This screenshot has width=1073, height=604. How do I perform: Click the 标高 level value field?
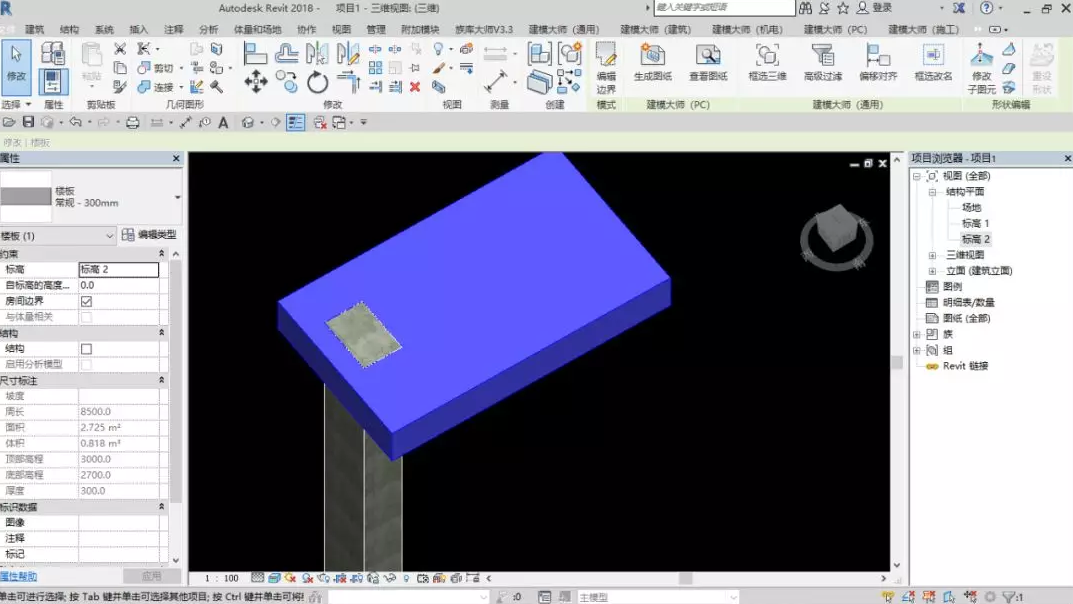(x=118, y=269)
